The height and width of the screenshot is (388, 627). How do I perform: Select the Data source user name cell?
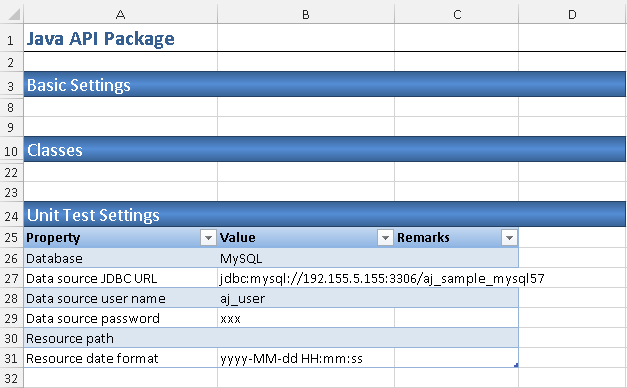click(x=120, y=298)
